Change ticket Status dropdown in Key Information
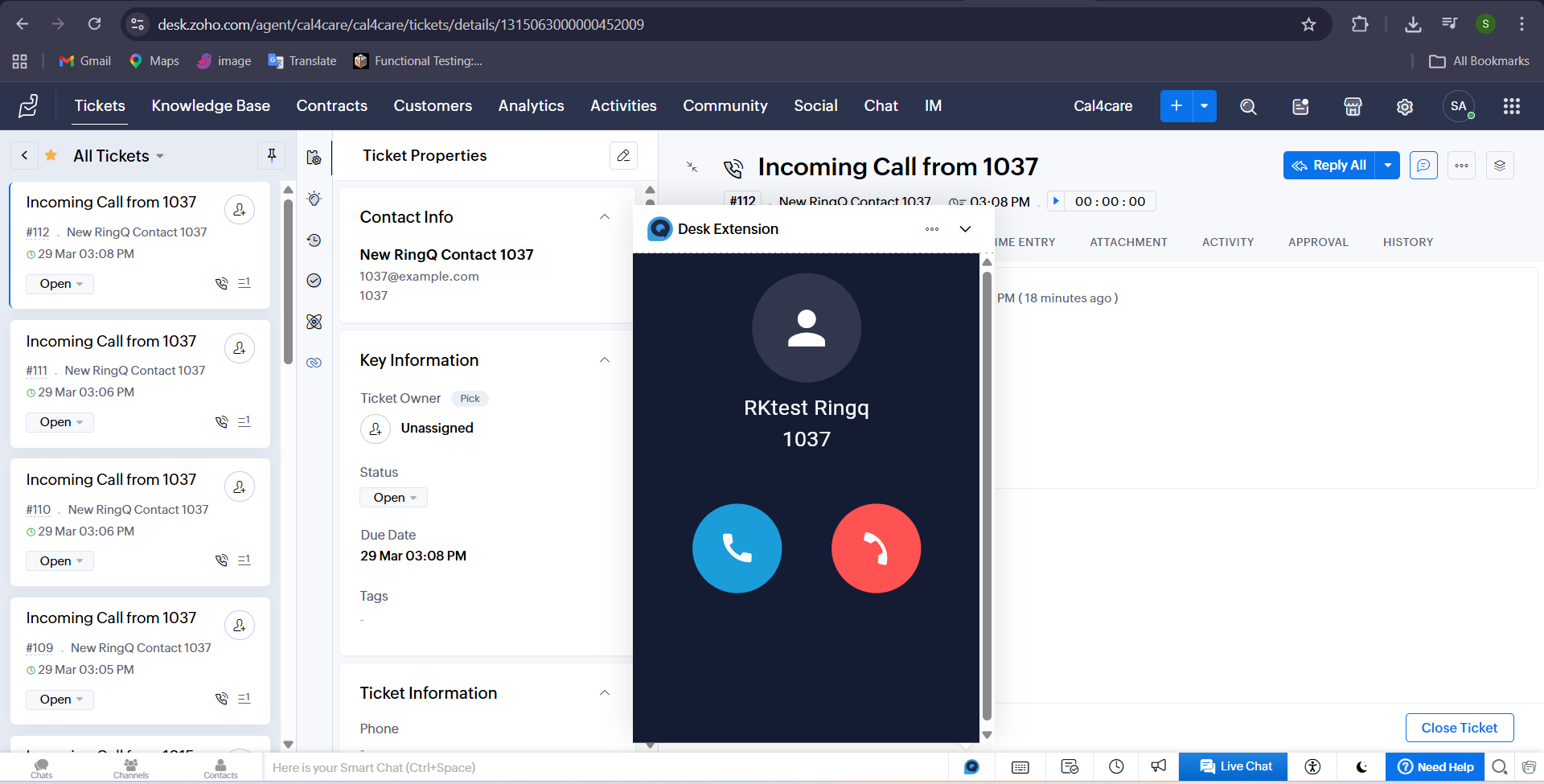Screen dimensions: 1544x784 (x=394, y=498)
